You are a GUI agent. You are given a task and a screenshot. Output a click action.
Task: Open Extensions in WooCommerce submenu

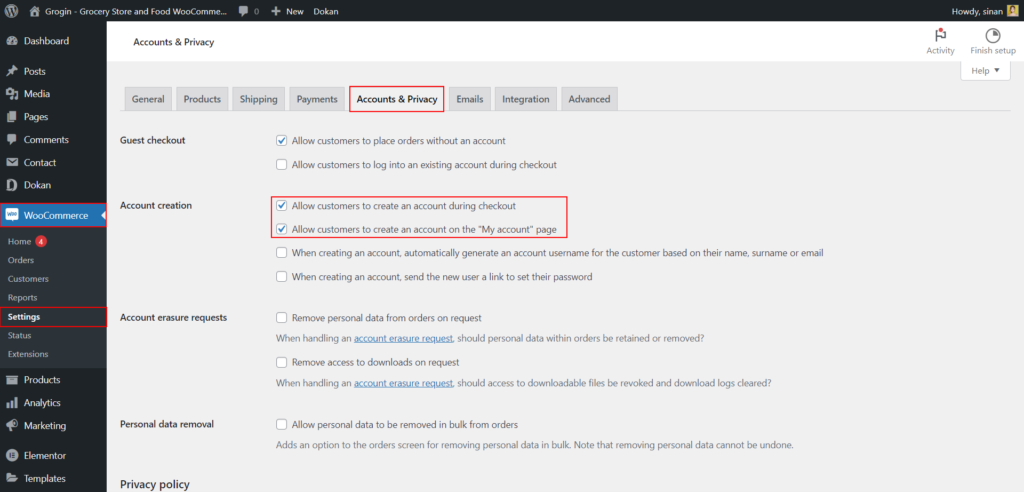(x=28, y=354)
